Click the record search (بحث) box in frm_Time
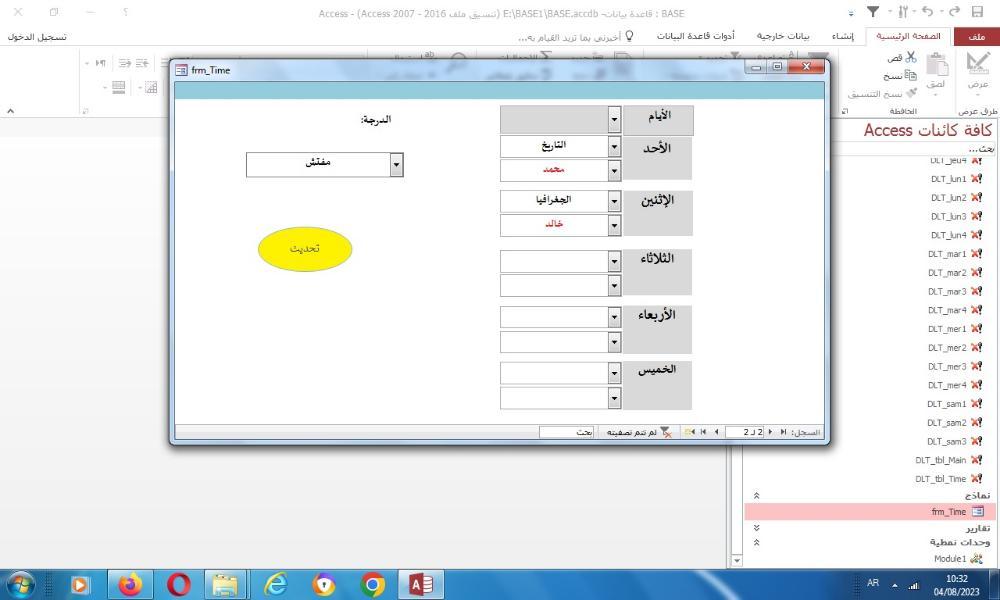The height and width of the screenshot is (600, 1000). point(566,432)
